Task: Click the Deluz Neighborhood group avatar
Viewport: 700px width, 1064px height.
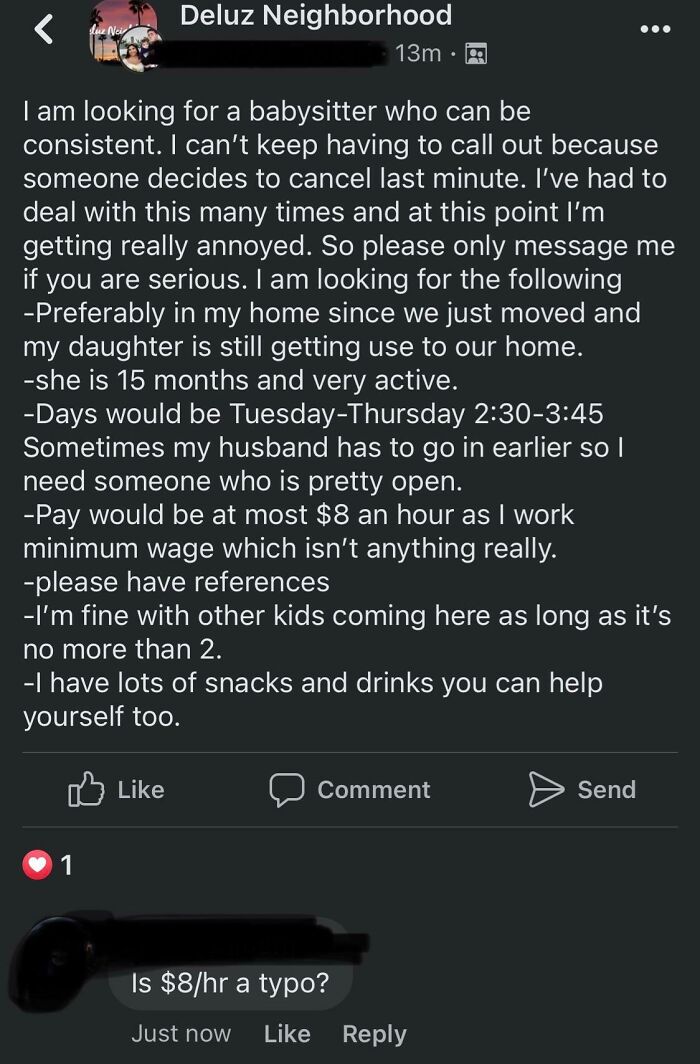Action: (x=124, y=30)
